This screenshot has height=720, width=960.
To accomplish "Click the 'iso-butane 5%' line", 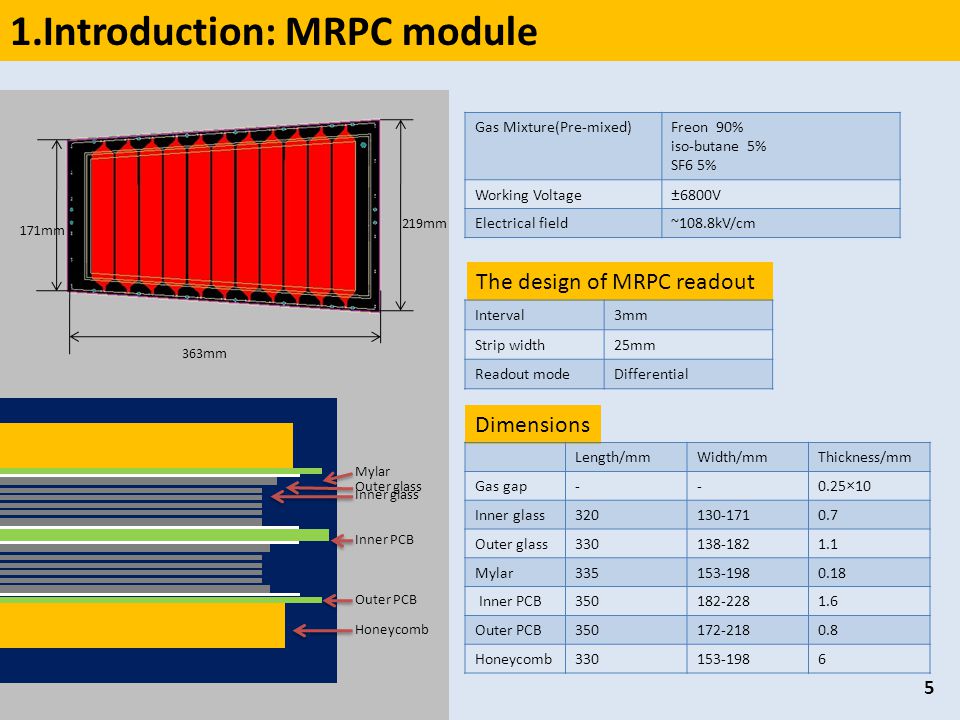I will [x=718, y=146].
